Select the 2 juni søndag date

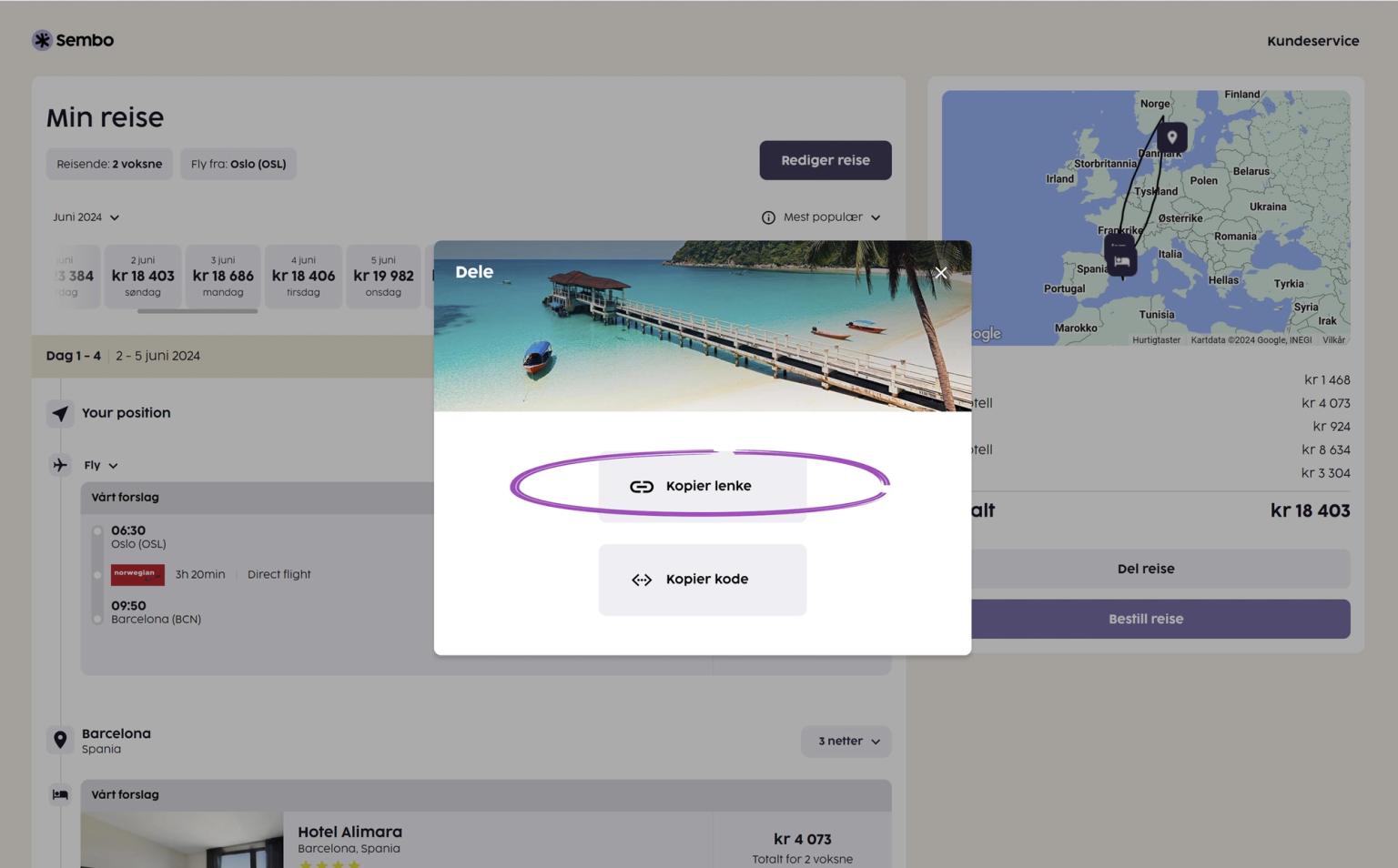pos(143,277)
